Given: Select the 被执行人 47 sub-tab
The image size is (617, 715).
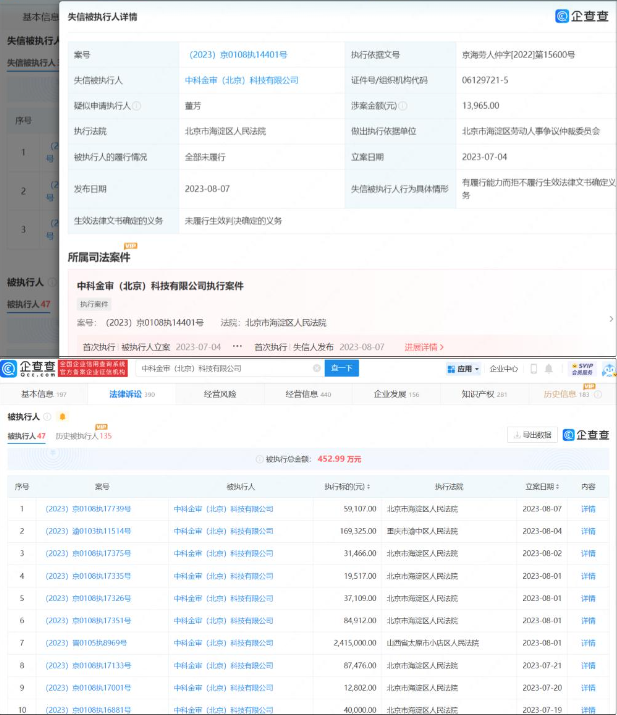Looking at the screenshot, I should (26, 436).
